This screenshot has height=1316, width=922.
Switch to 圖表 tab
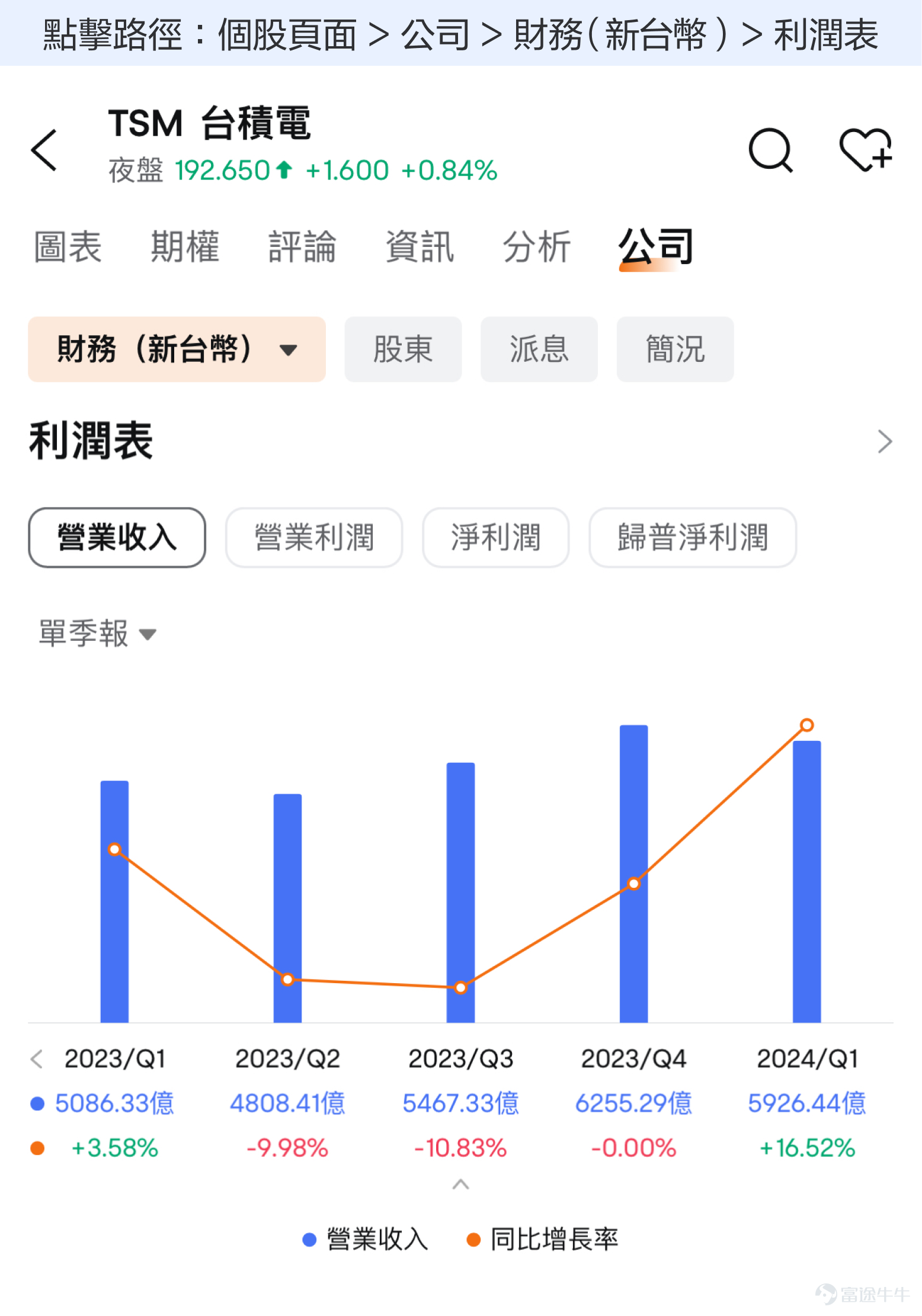tap(68, 246)
